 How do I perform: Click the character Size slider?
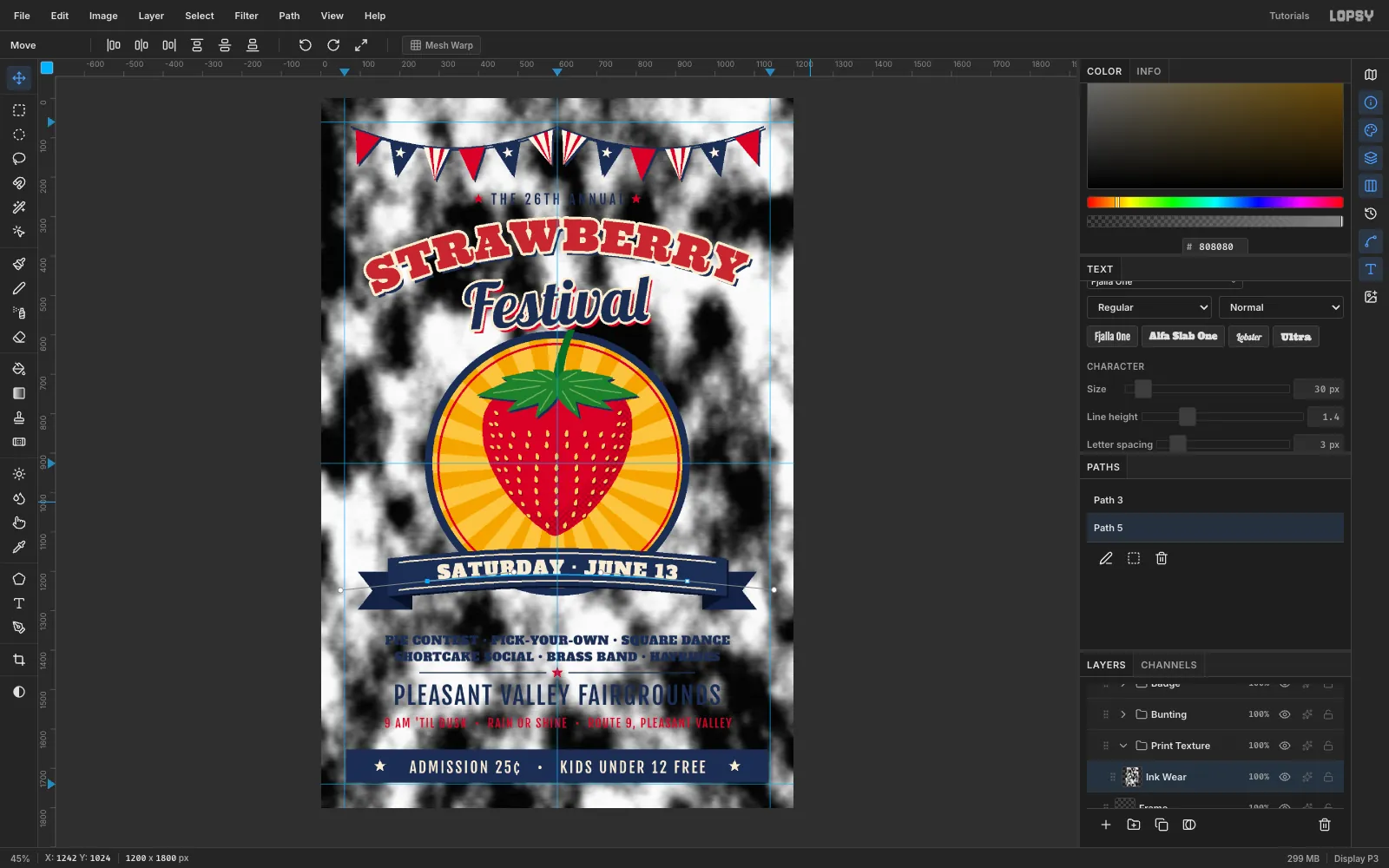coord(1207,389)
